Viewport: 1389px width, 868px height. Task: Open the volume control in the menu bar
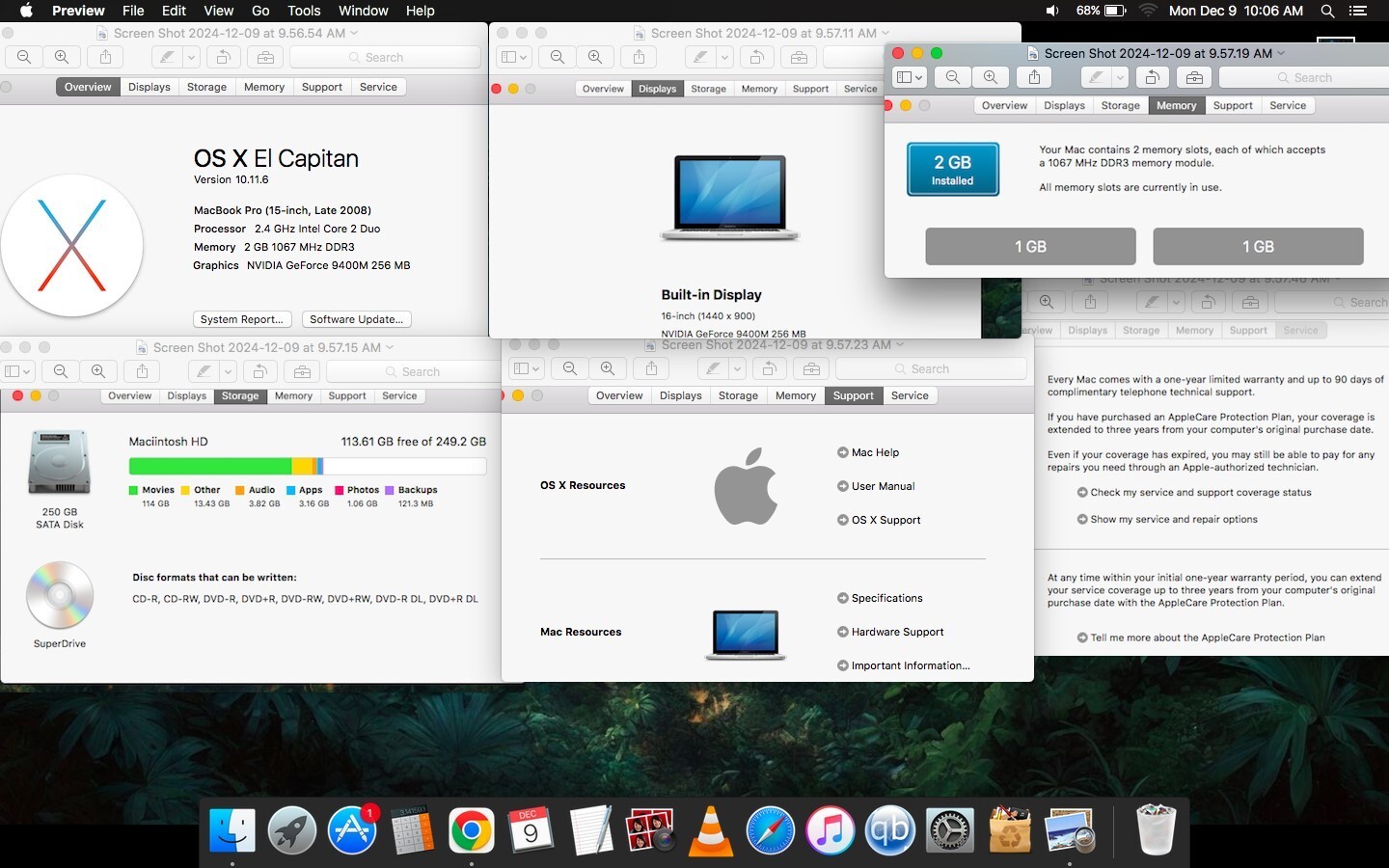(1052, 11)
